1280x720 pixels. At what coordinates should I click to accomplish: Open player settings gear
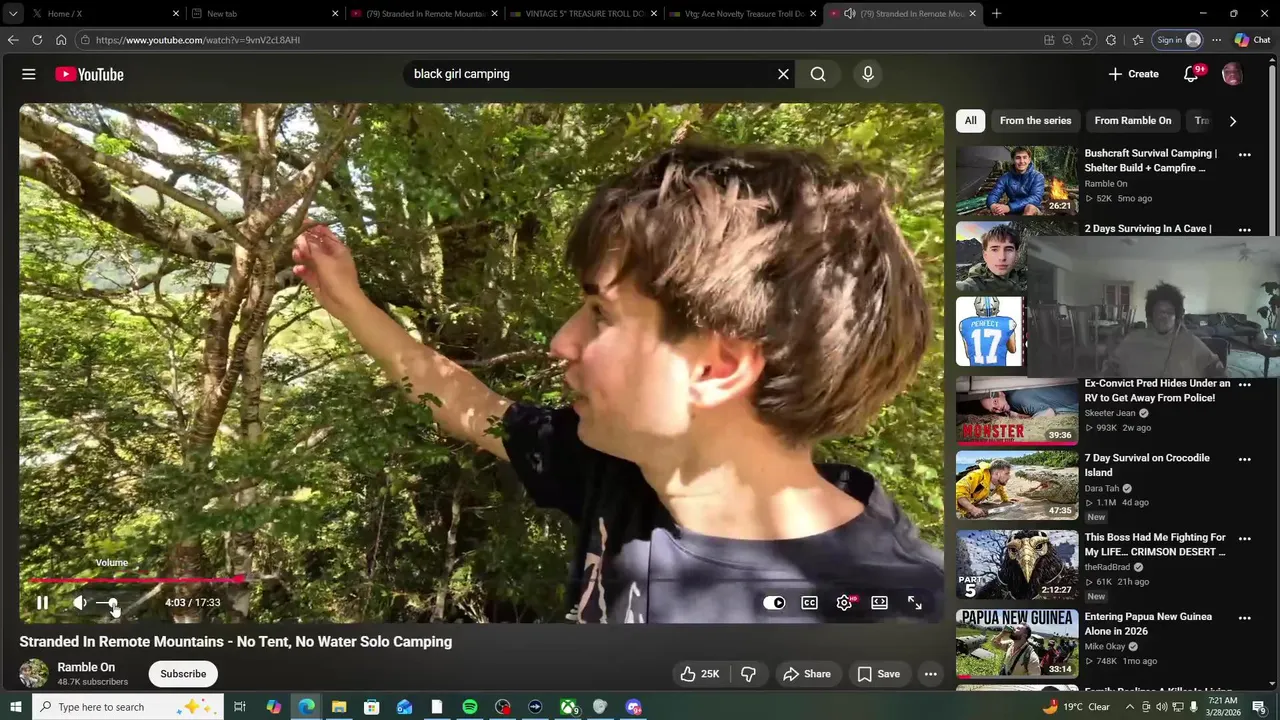(844, 603)
